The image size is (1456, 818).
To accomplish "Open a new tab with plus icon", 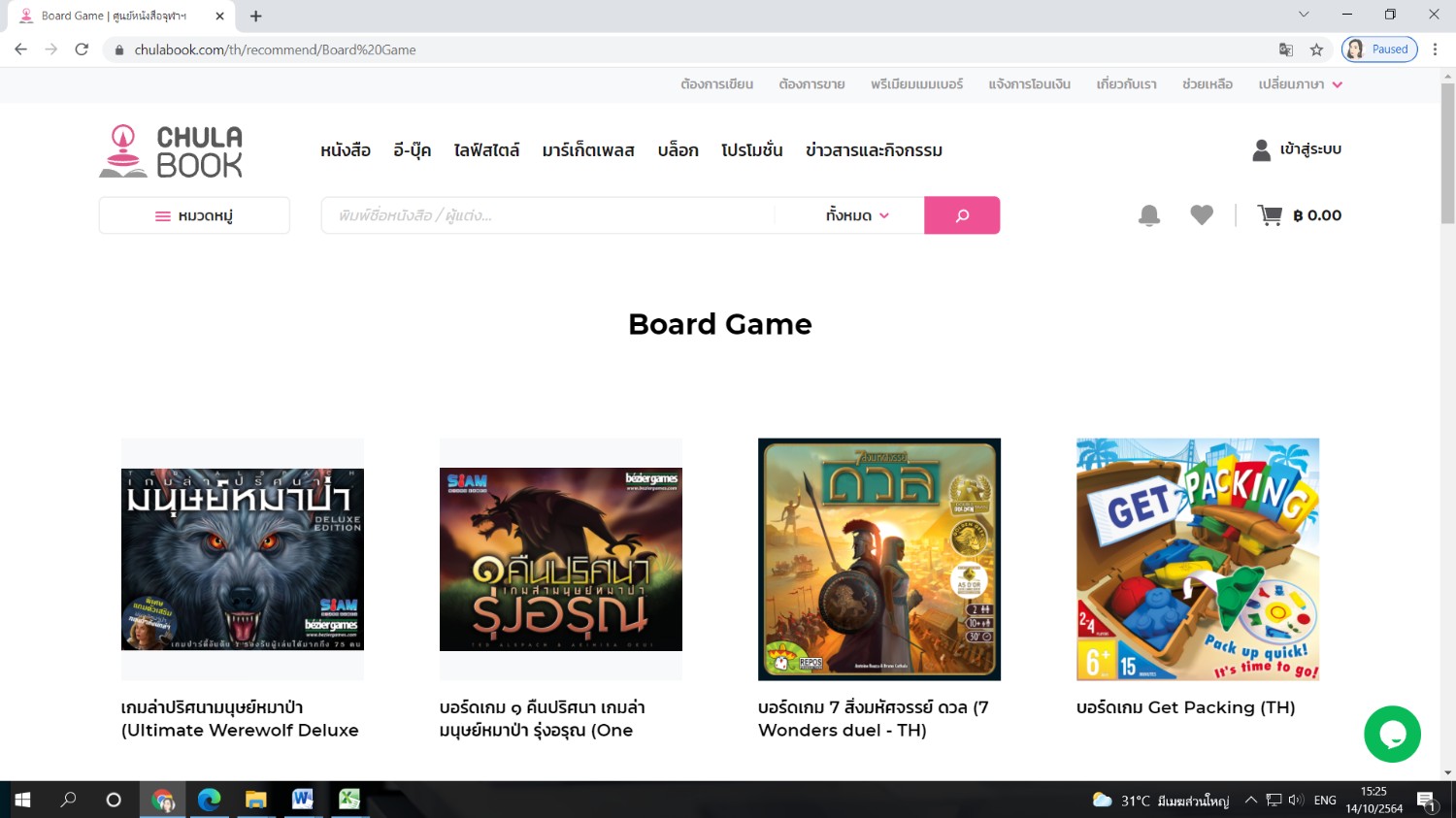I will pyautogui.click(x=255, y=16).
